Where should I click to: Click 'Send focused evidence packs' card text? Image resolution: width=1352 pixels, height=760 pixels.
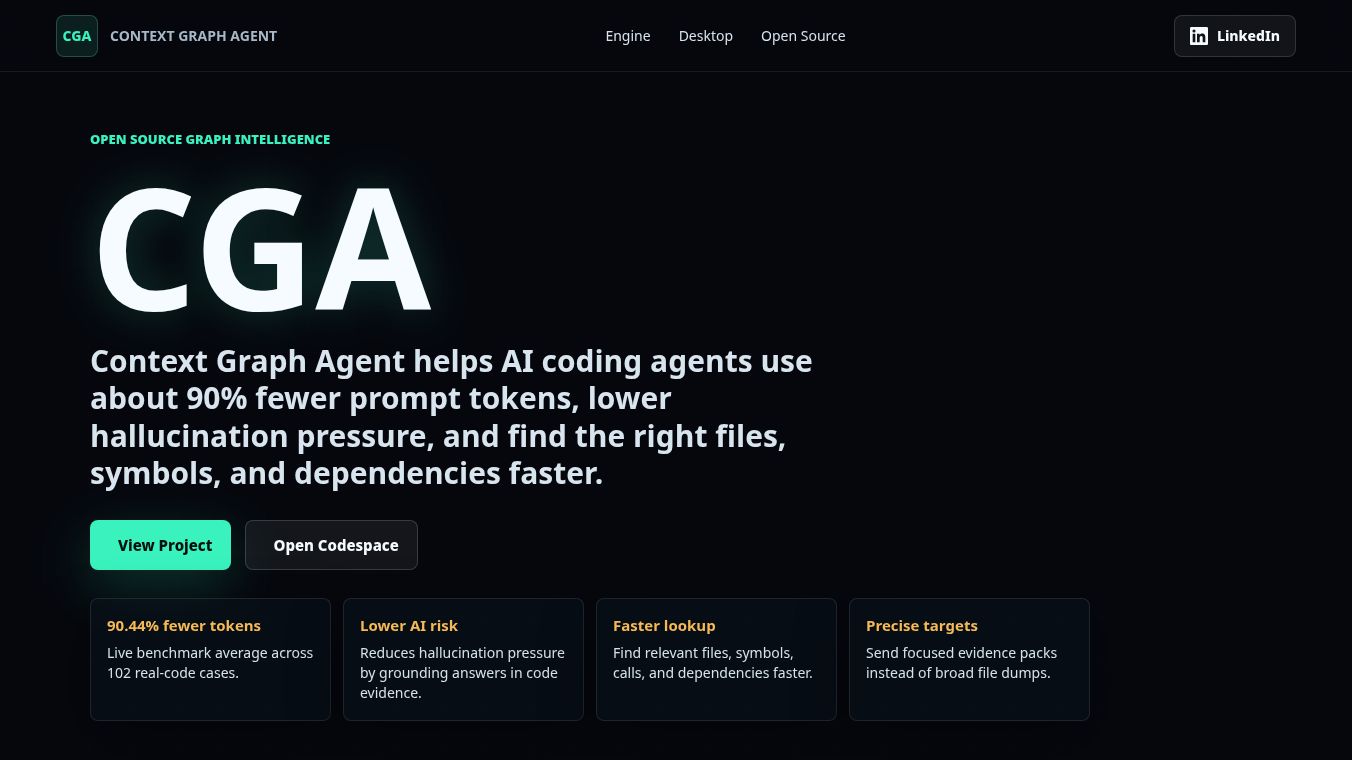[x=961, y=663]
